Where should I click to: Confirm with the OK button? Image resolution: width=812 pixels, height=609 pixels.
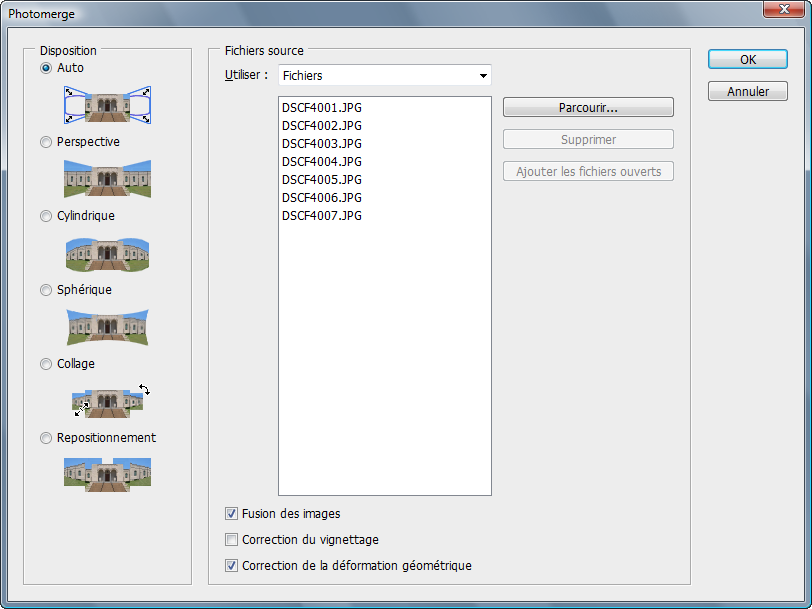[748, 60]
